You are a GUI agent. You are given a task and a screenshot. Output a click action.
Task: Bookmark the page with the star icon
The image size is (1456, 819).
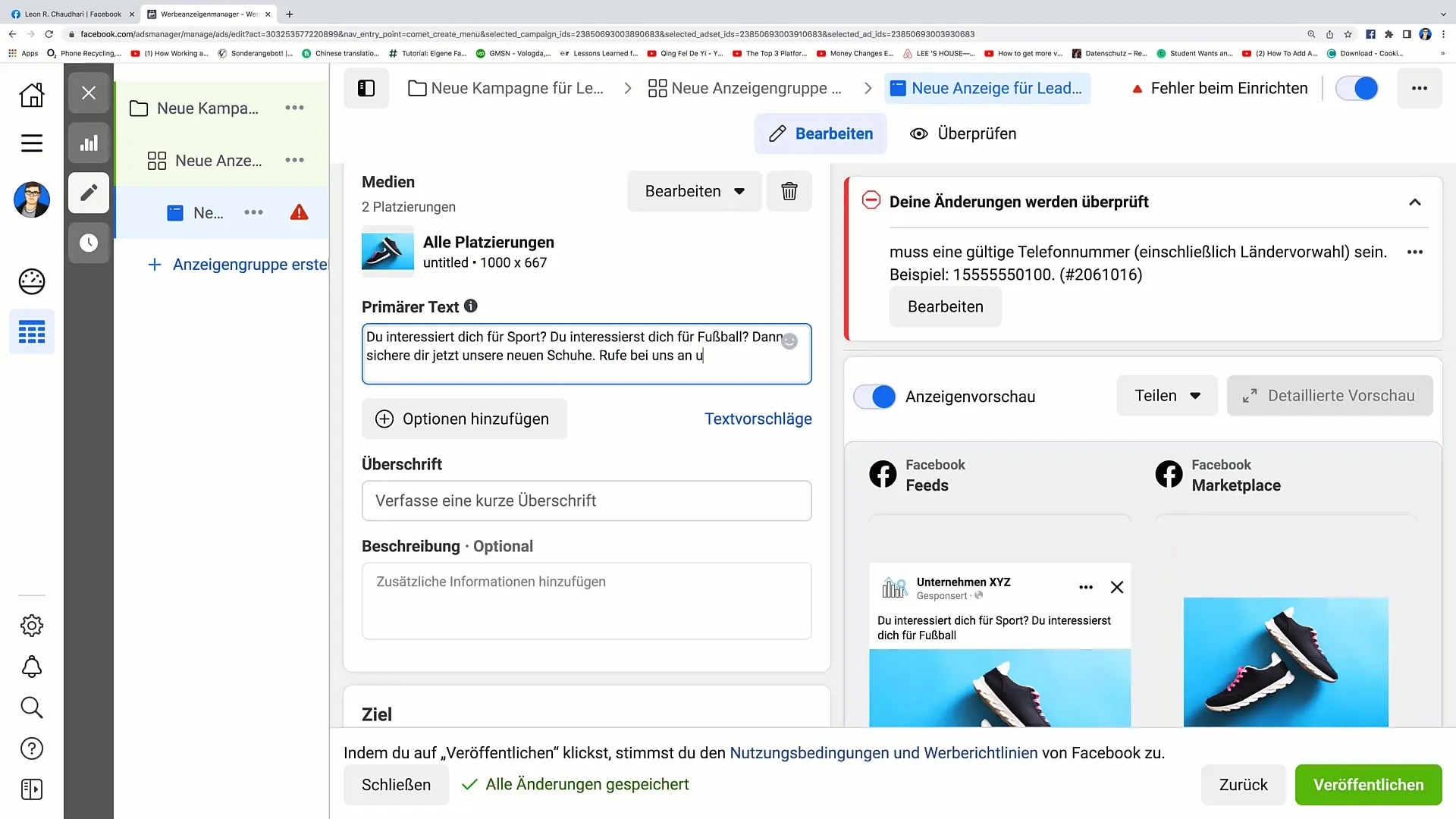click(1348, 34)
